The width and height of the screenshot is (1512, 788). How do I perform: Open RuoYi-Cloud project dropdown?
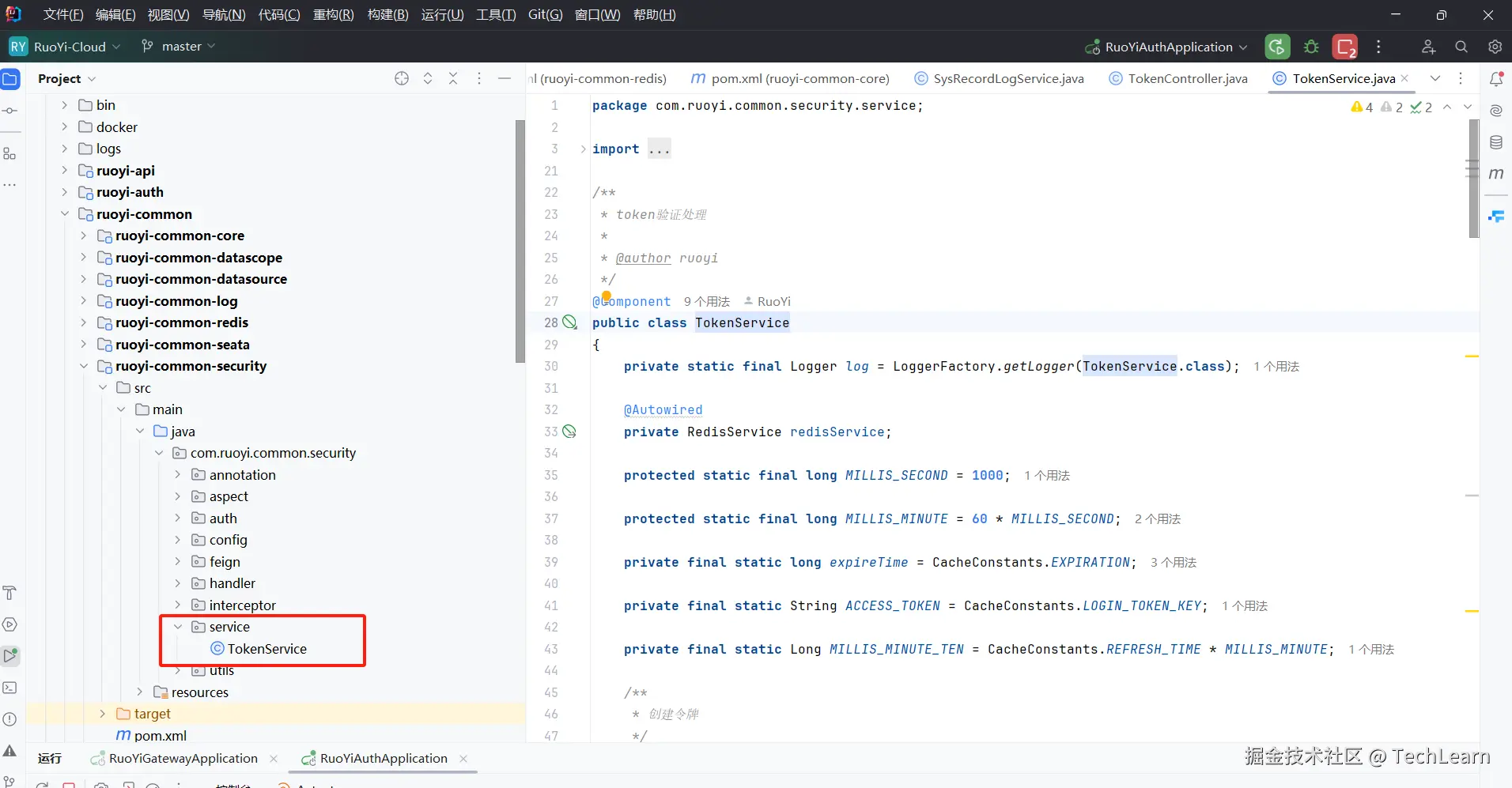66,47
